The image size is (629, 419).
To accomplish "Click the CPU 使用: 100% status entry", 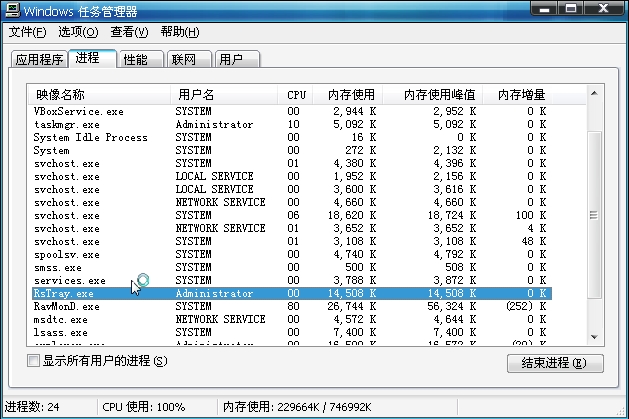I will pyautogui.click(x=144, y=407).
